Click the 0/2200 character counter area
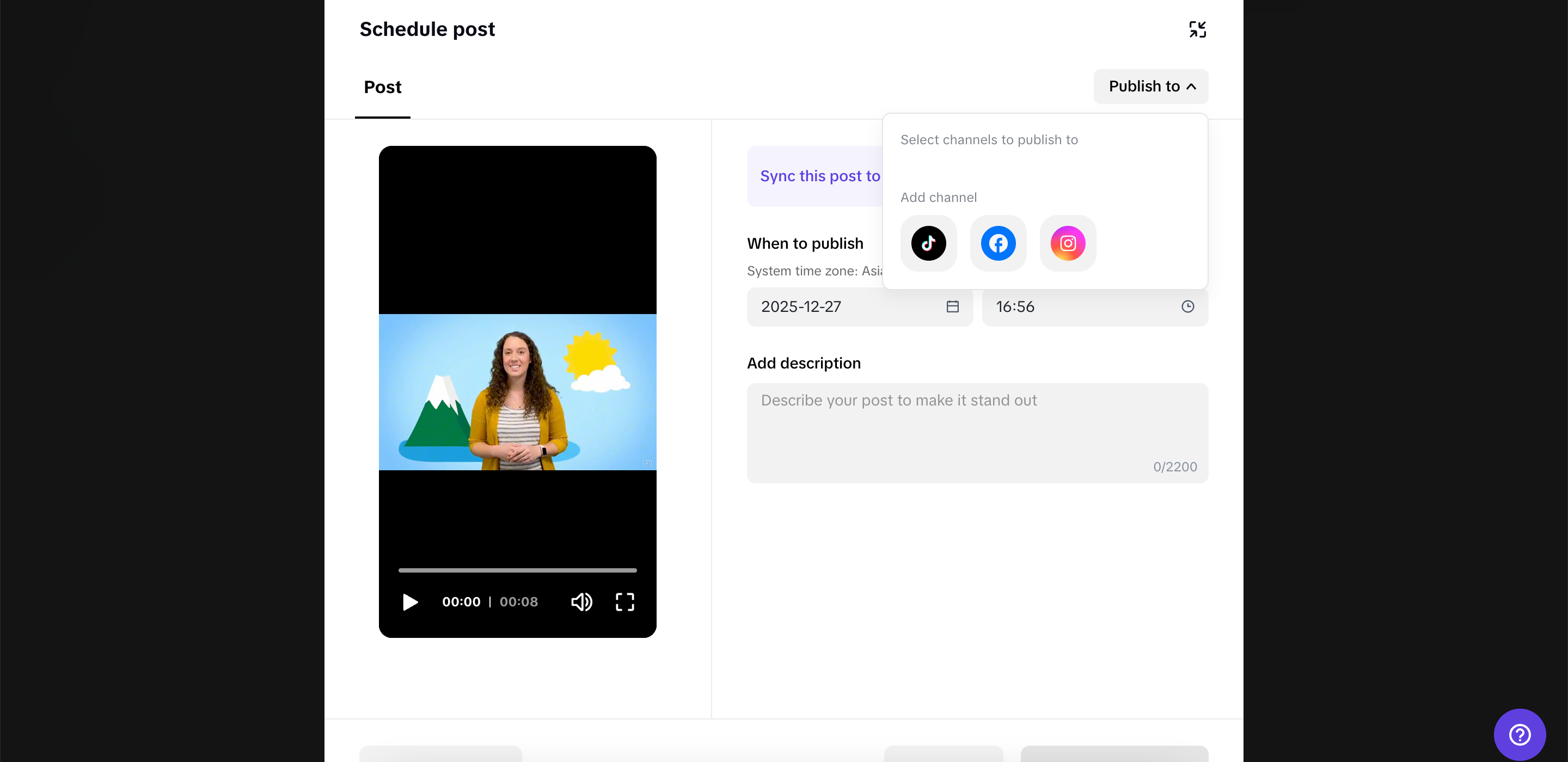This screenshot has width=1568, height=762. 1174,466
